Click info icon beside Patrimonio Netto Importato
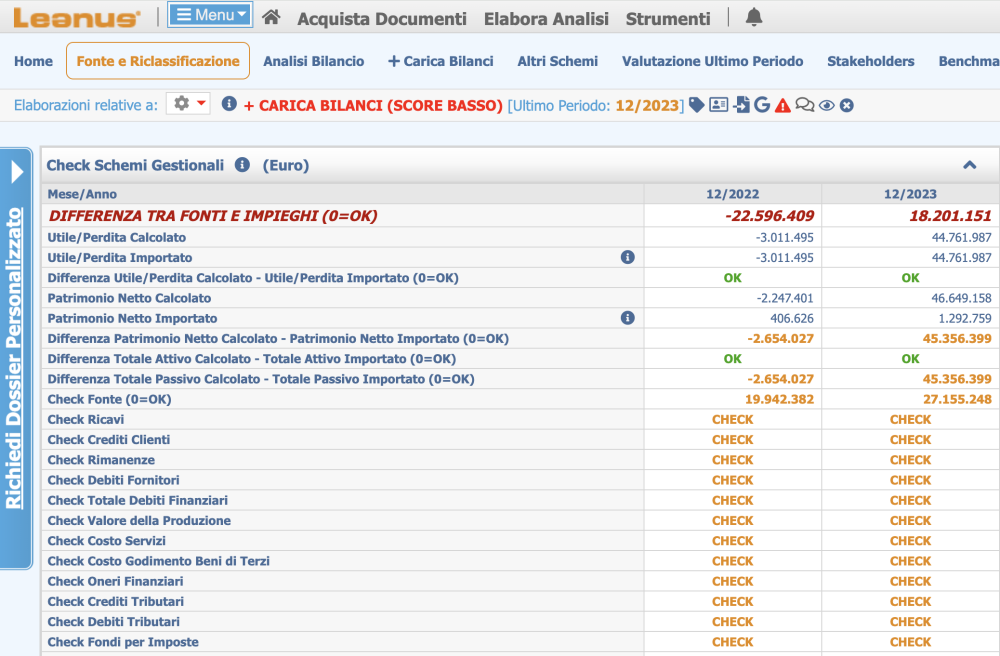1000x656 pixels. click(x=628, y=318)
